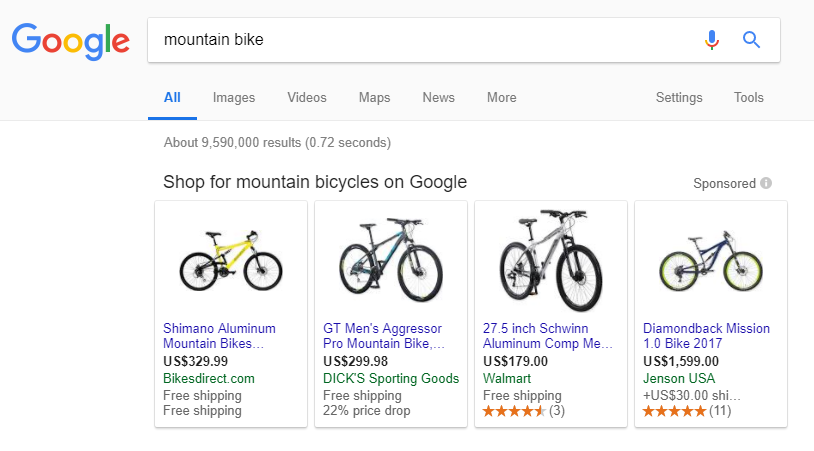Image resolution: width=814 pixels, height=451 pixels.
Task: Open Shimano Aluminum Mountain Bikes link
Action: [x=220, y=336]
